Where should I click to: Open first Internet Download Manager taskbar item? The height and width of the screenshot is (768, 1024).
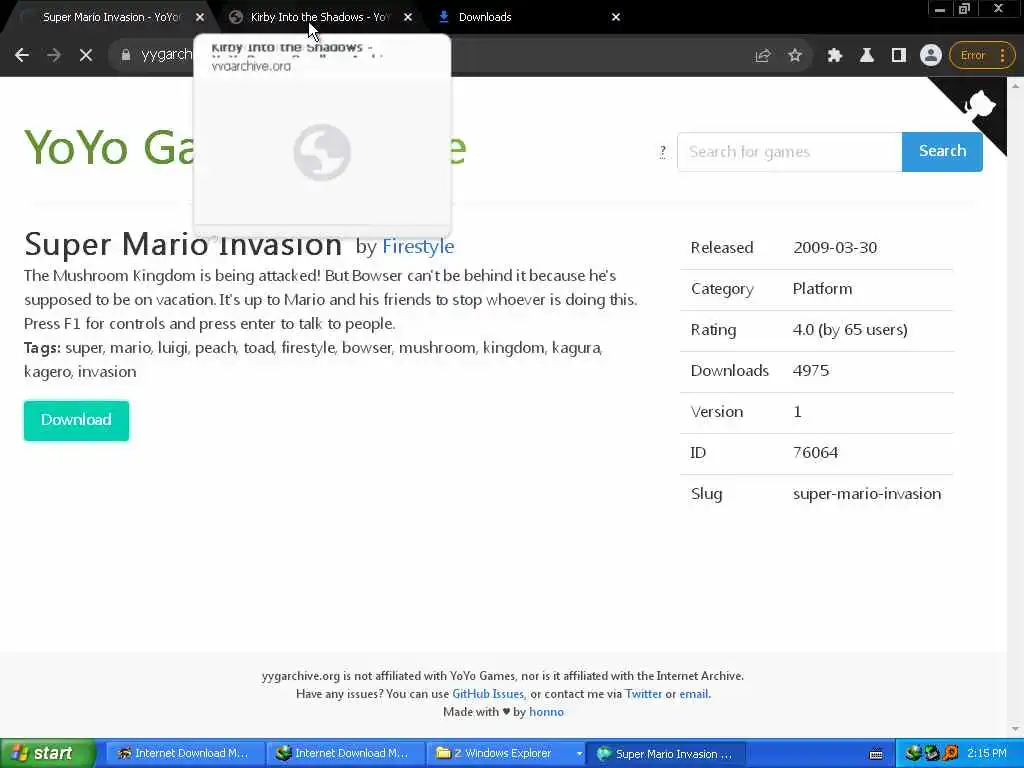click(183, 754)
